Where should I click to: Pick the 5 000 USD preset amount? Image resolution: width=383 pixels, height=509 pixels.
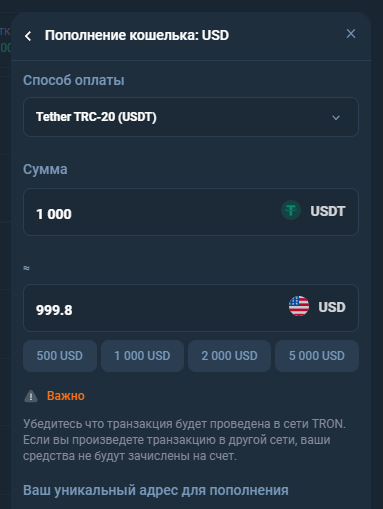coord(317,356)
